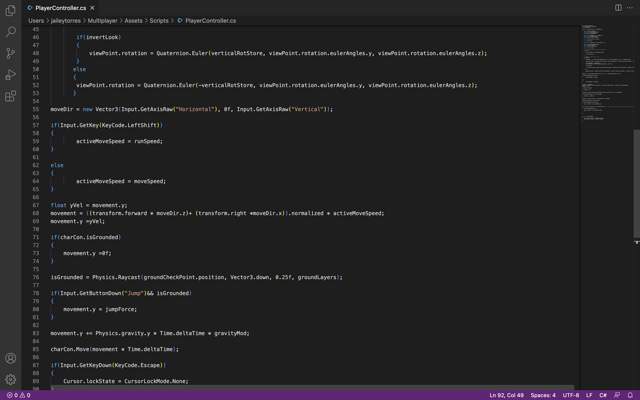Click 'charCon.Move(movement * Time.deltaTime);' line
This screenshot has height=400, width=640.
point(115,349)
